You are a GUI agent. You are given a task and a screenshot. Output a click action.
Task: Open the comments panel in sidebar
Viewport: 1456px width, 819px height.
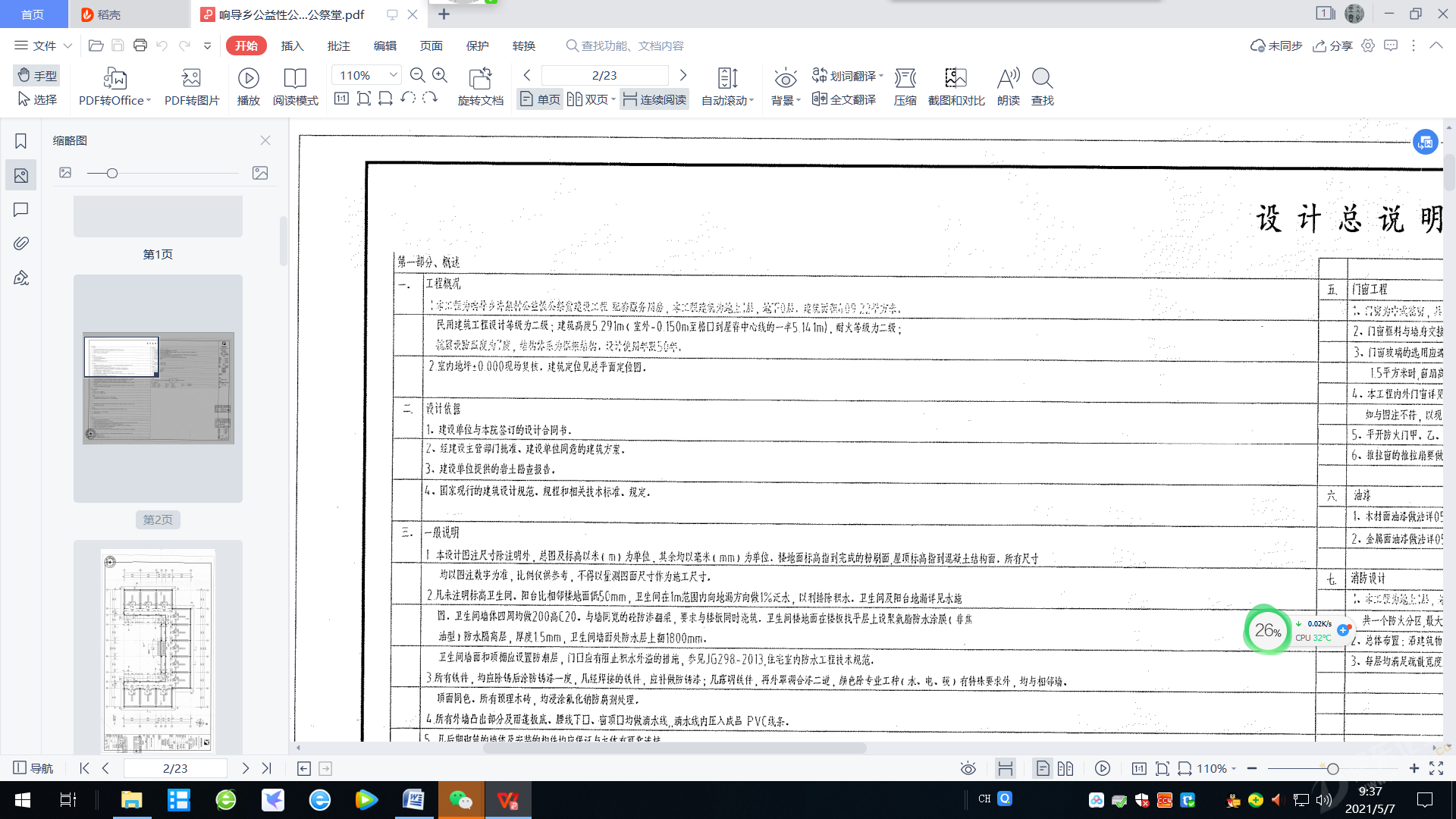click(20, 209)
